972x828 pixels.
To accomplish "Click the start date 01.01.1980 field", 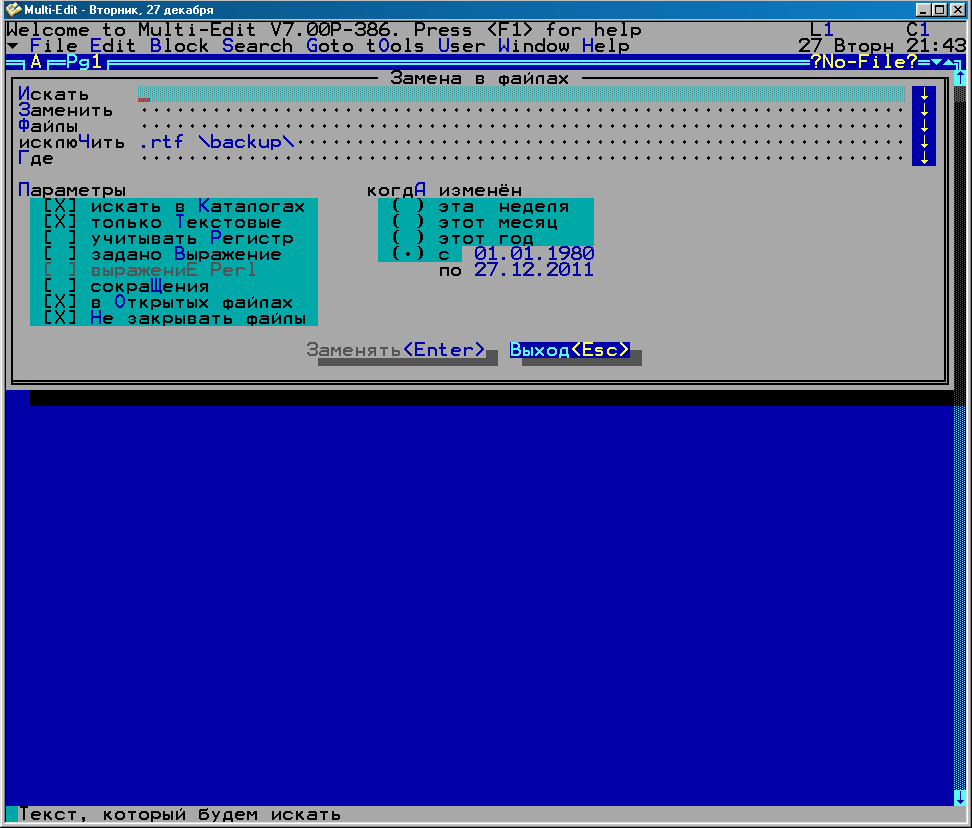I will pos(534,254).
